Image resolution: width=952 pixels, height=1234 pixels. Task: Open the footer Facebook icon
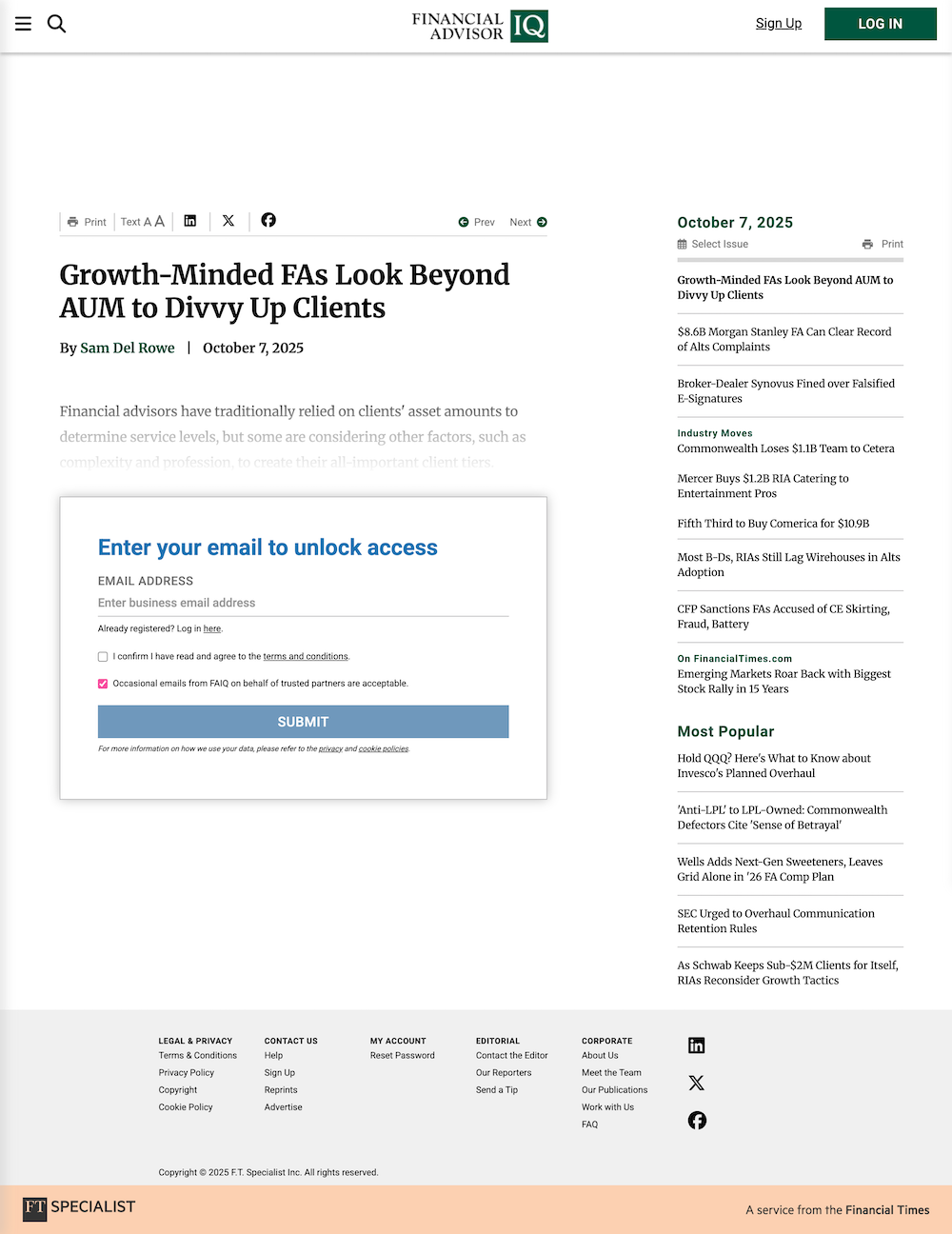click(697, 1121)
